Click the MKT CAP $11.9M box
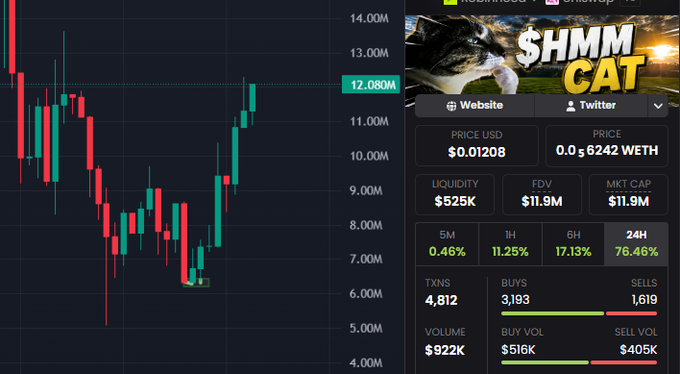Image resolution: width=680 pixels, height=374 pixels. (x=628, y=194)
